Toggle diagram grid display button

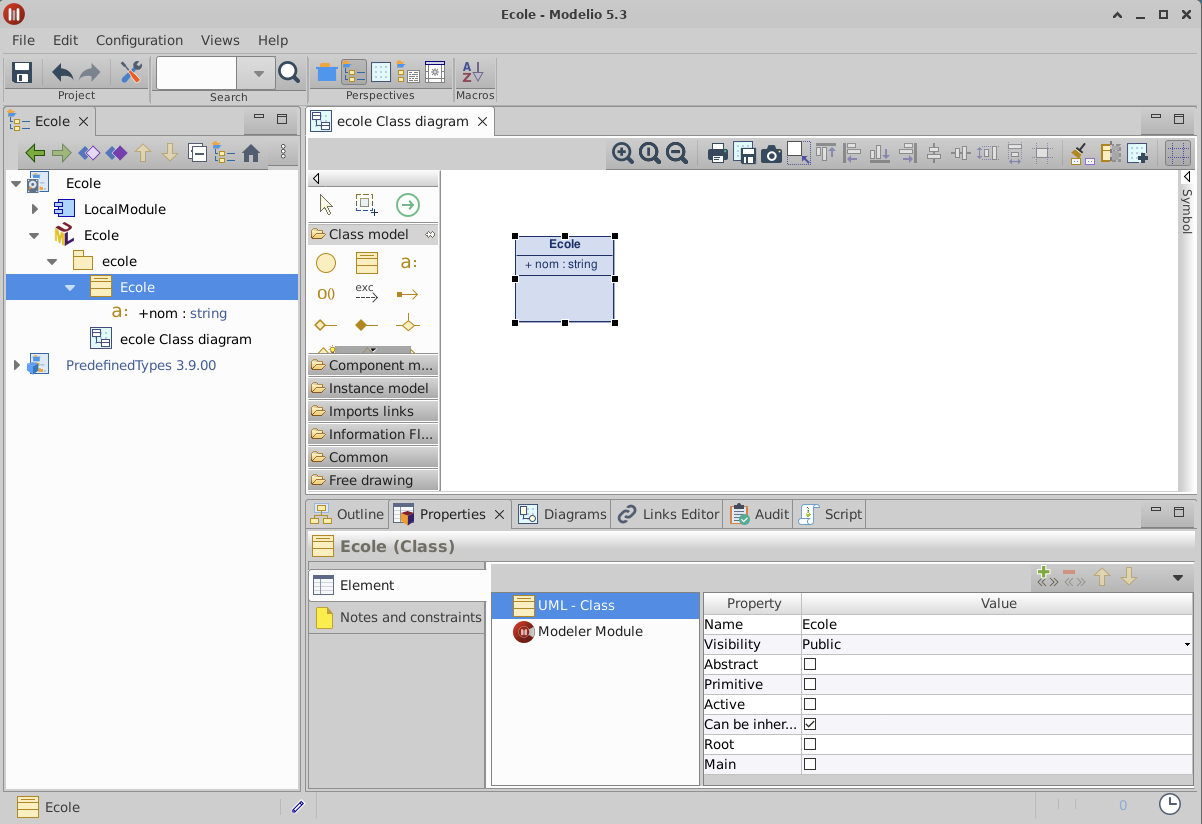tap(1178, 153)
